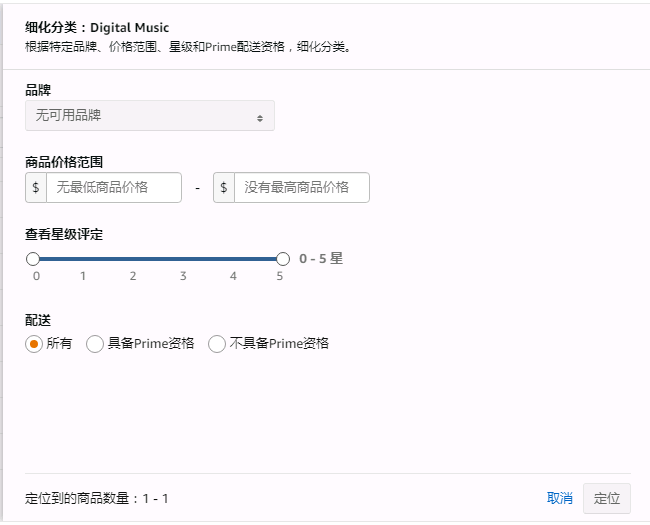Select the 所有 delivery radio button

34,344
